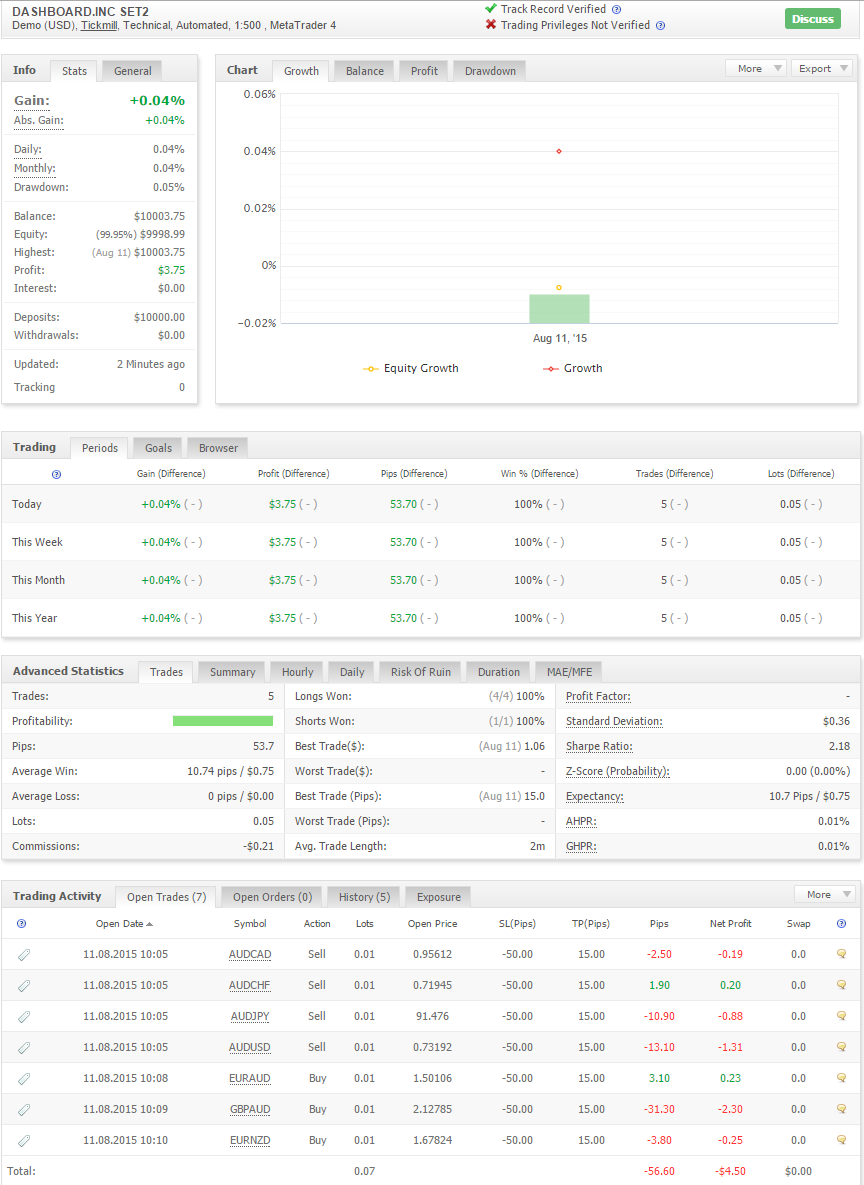Click help icon beside Trading Privileges Not Verified
The height and width of the screenshot is (1185, 864).
(x=660, y=26)
